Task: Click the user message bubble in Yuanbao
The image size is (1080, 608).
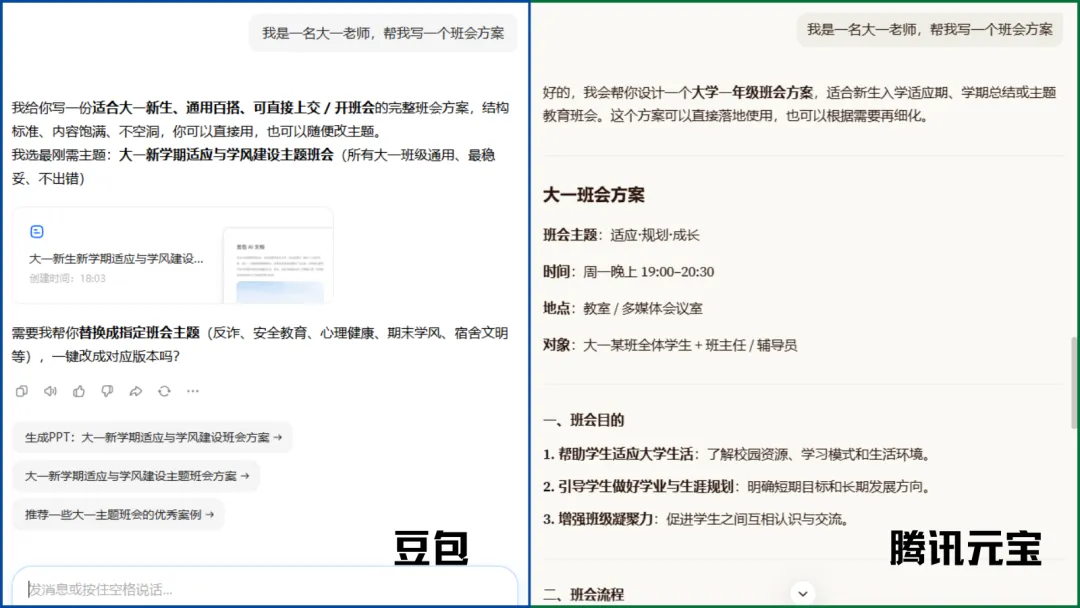Action: pyautogui.click(x=930, y=30)
